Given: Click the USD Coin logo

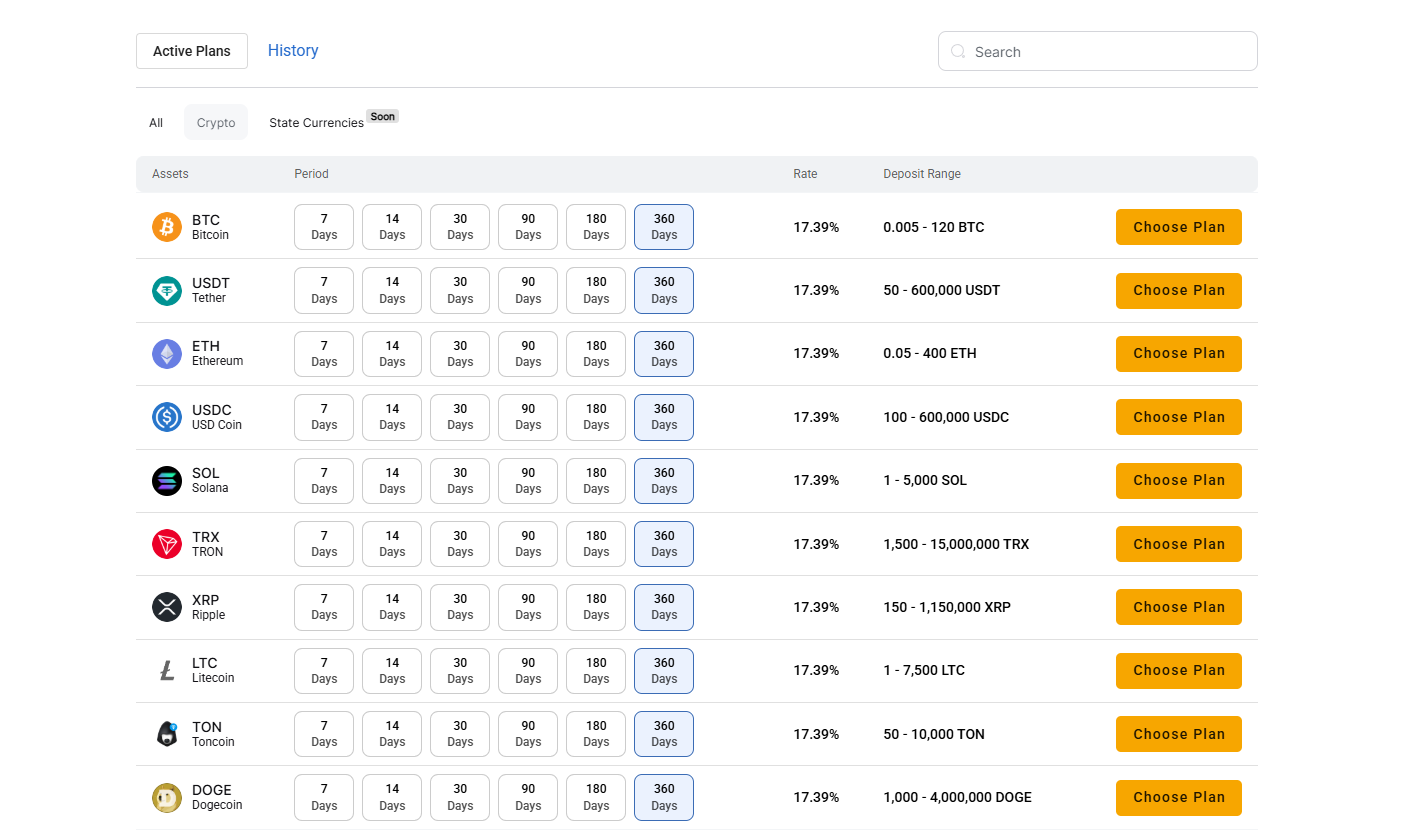Looking at the screenshot, I should click(x=167, y=417).
